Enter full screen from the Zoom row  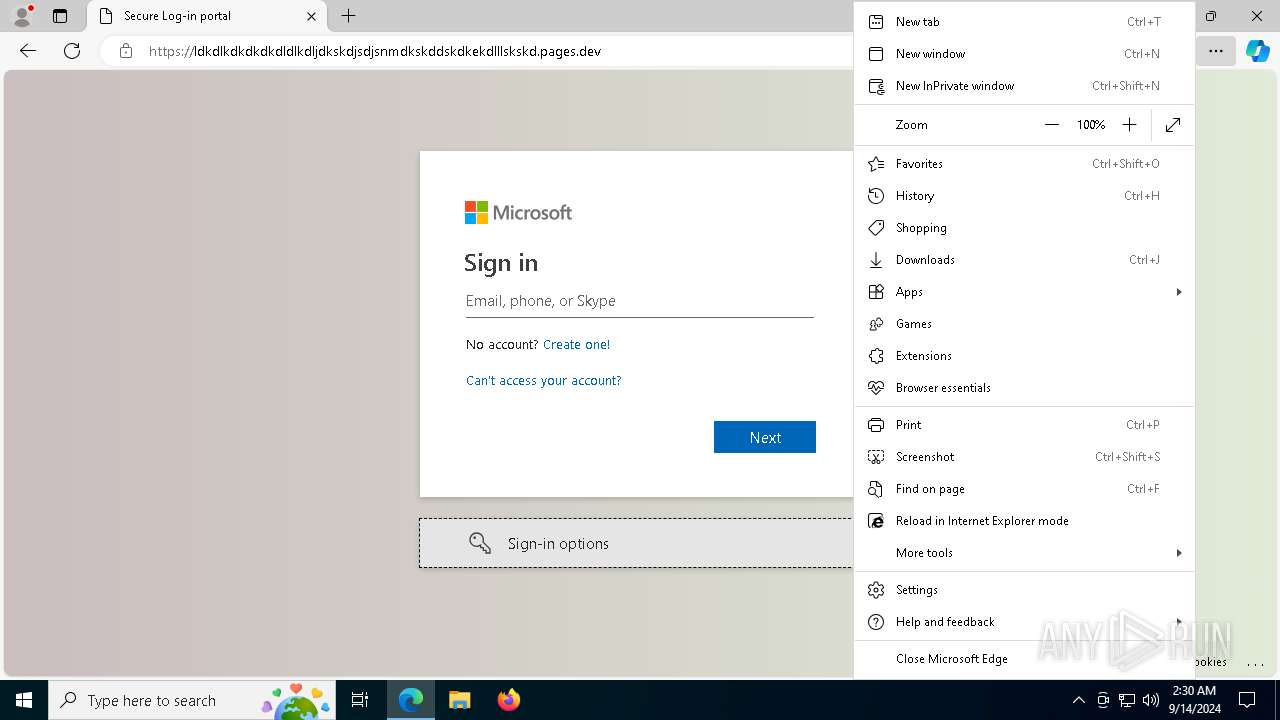(x=1173, y=125)
